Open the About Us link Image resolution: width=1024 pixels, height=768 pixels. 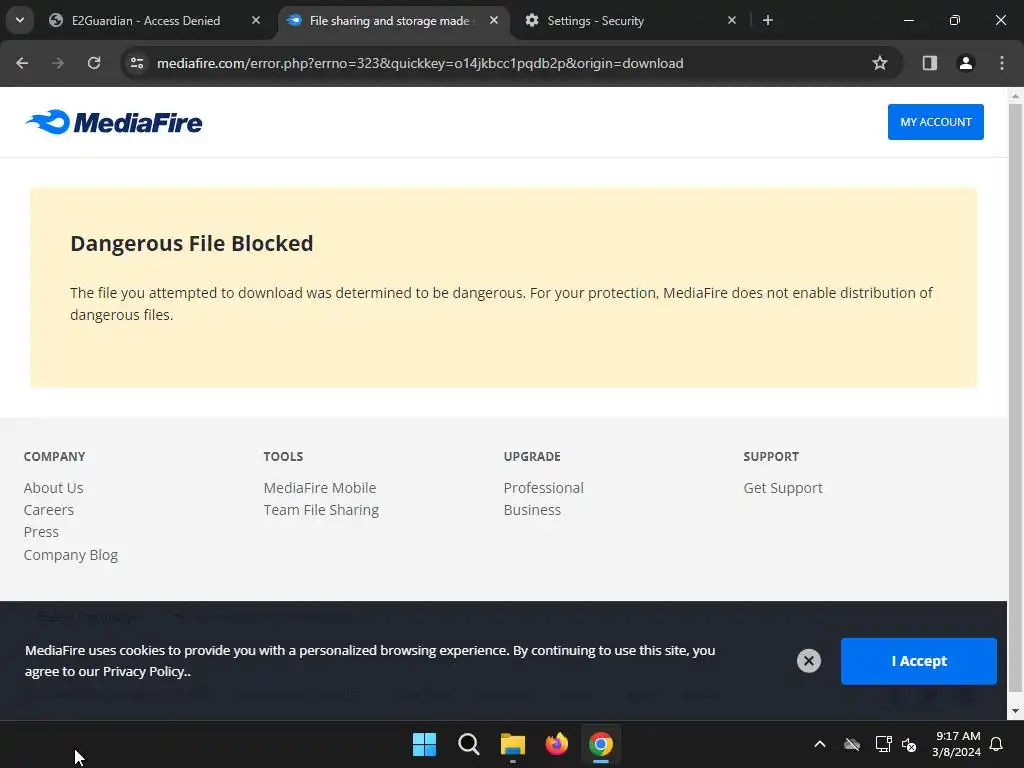point(54,488)
